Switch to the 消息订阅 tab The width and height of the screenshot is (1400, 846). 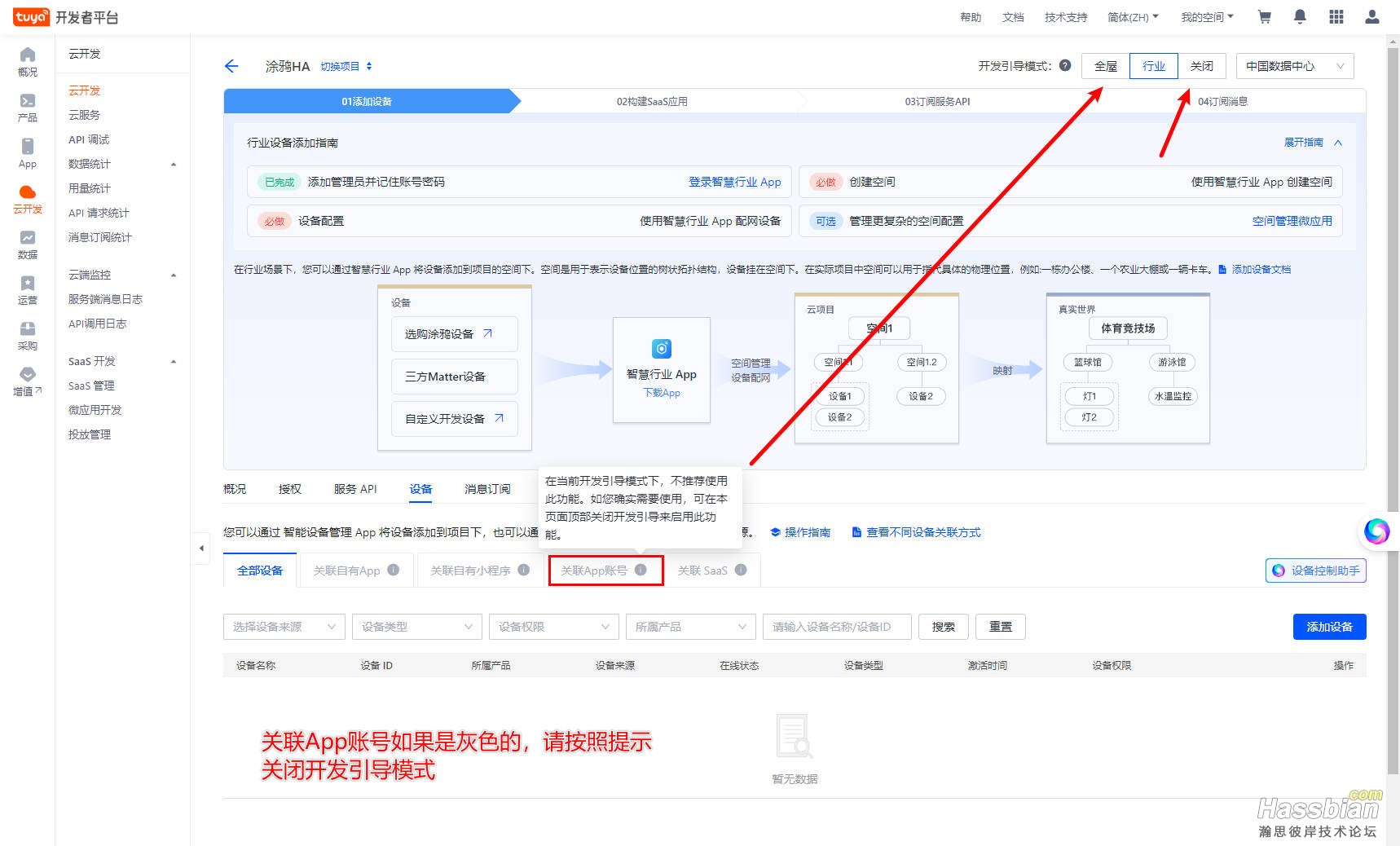coord(487,489)
